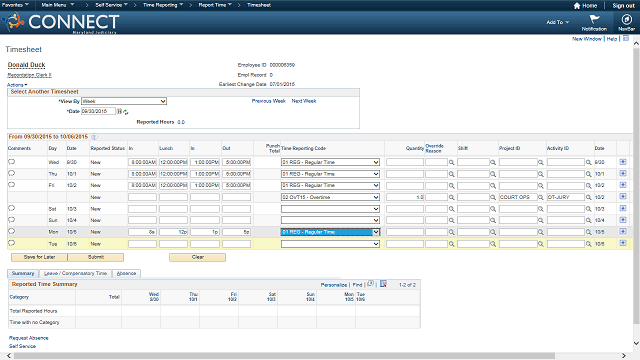Open the Self Service link at bottom

[x=22, y=346]
